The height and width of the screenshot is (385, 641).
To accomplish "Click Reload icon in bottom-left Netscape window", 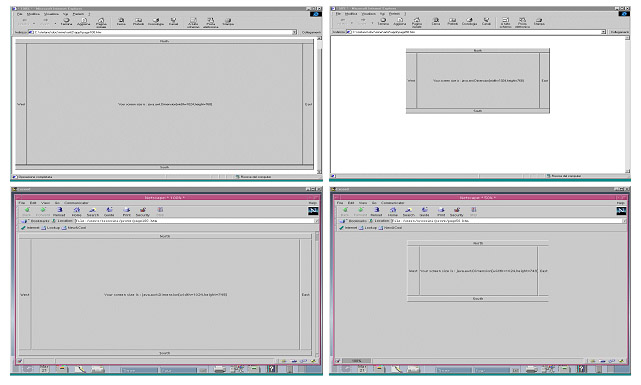I will coord(59,211).
